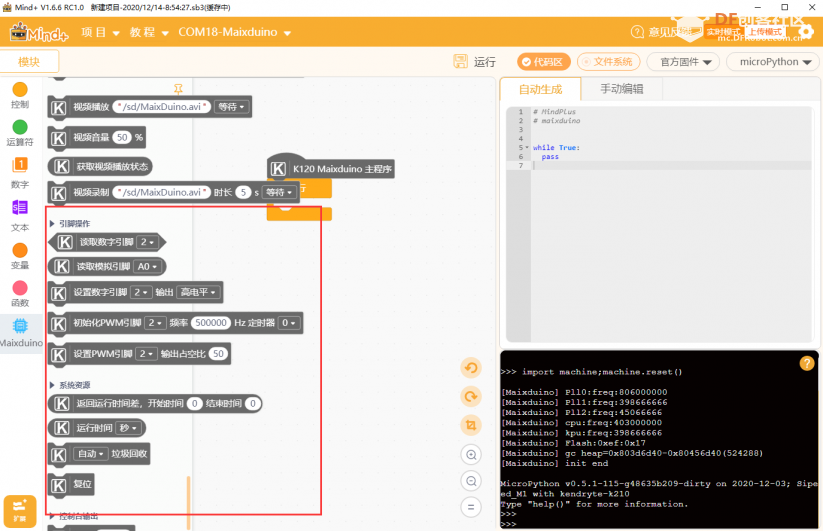Open 秒 unit dropdown on 运行时间 block
The width and height of the screenshot is (823, 531).
click(128, 428)
